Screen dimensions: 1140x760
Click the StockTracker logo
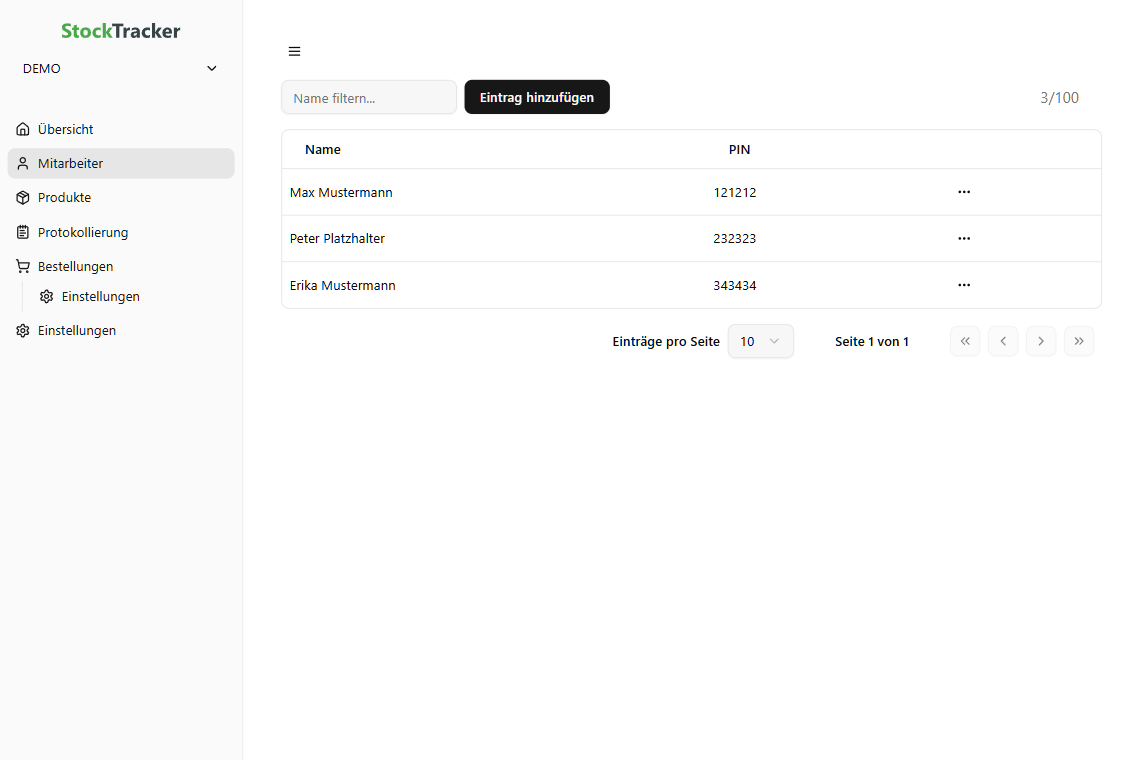click(x=121, y=31)
